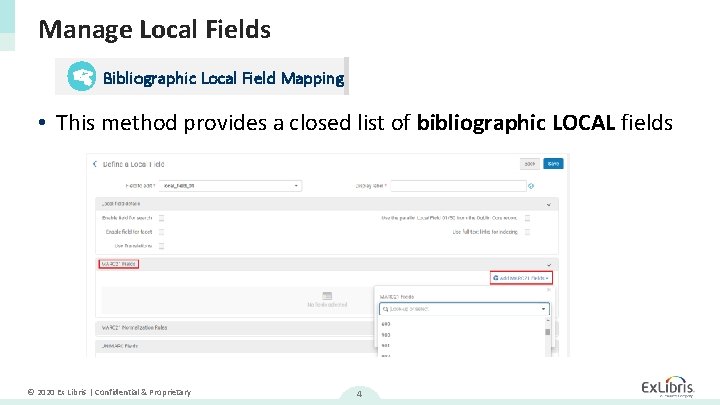Select 900 from the MARC21 fields list
Image resolution: width=720 pixels, height=405 pixels.
click(386, 335)
